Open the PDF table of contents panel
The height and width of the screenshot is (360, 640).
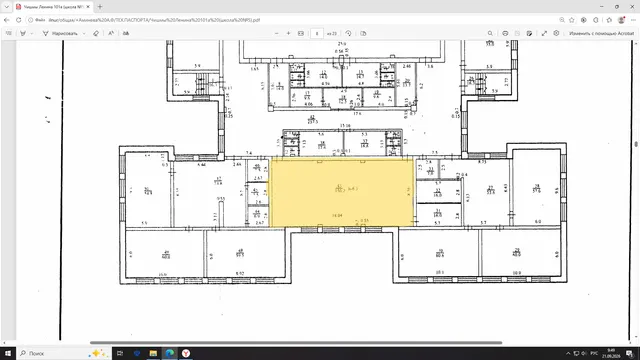[x=9, y=33]
